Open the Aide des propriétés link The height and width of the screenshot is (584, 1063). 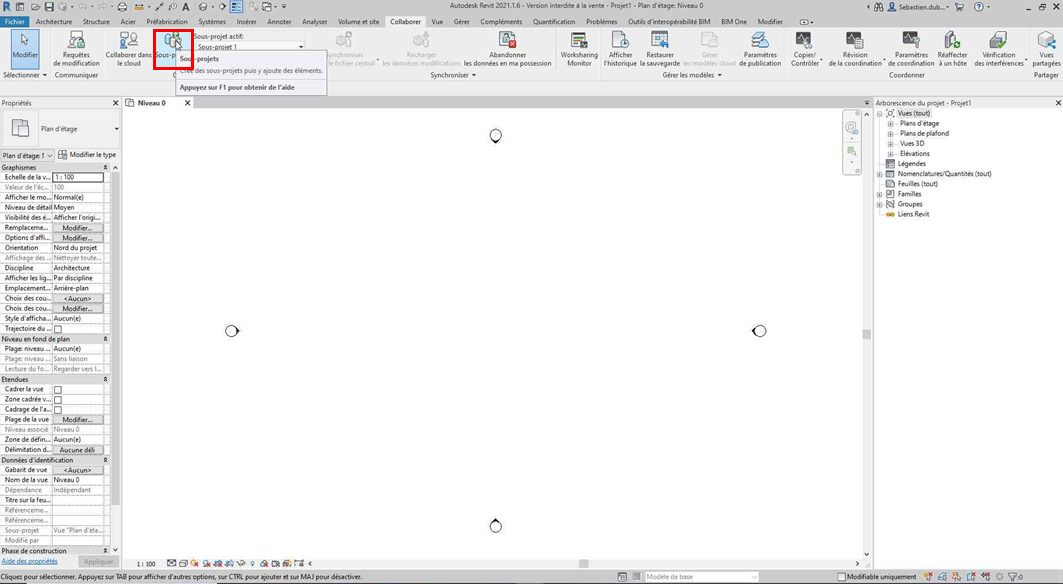pyautogui.click(x=30, y=562)
